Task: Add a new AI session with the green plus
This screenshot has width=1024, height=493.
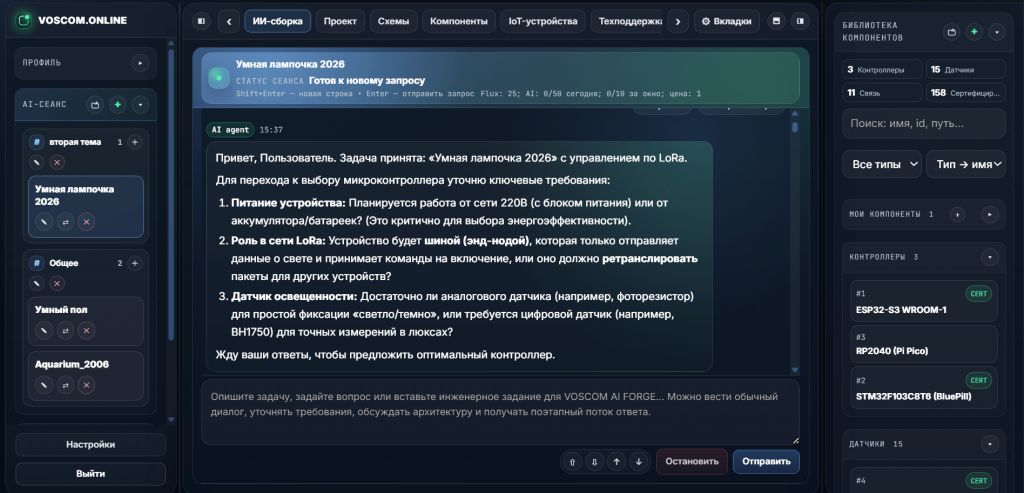Action: 118,104
